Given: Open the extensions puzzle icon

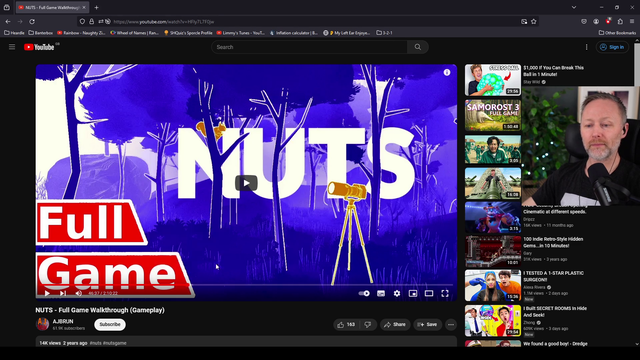Looking at the screenshot, I should (x=620, y=22).
